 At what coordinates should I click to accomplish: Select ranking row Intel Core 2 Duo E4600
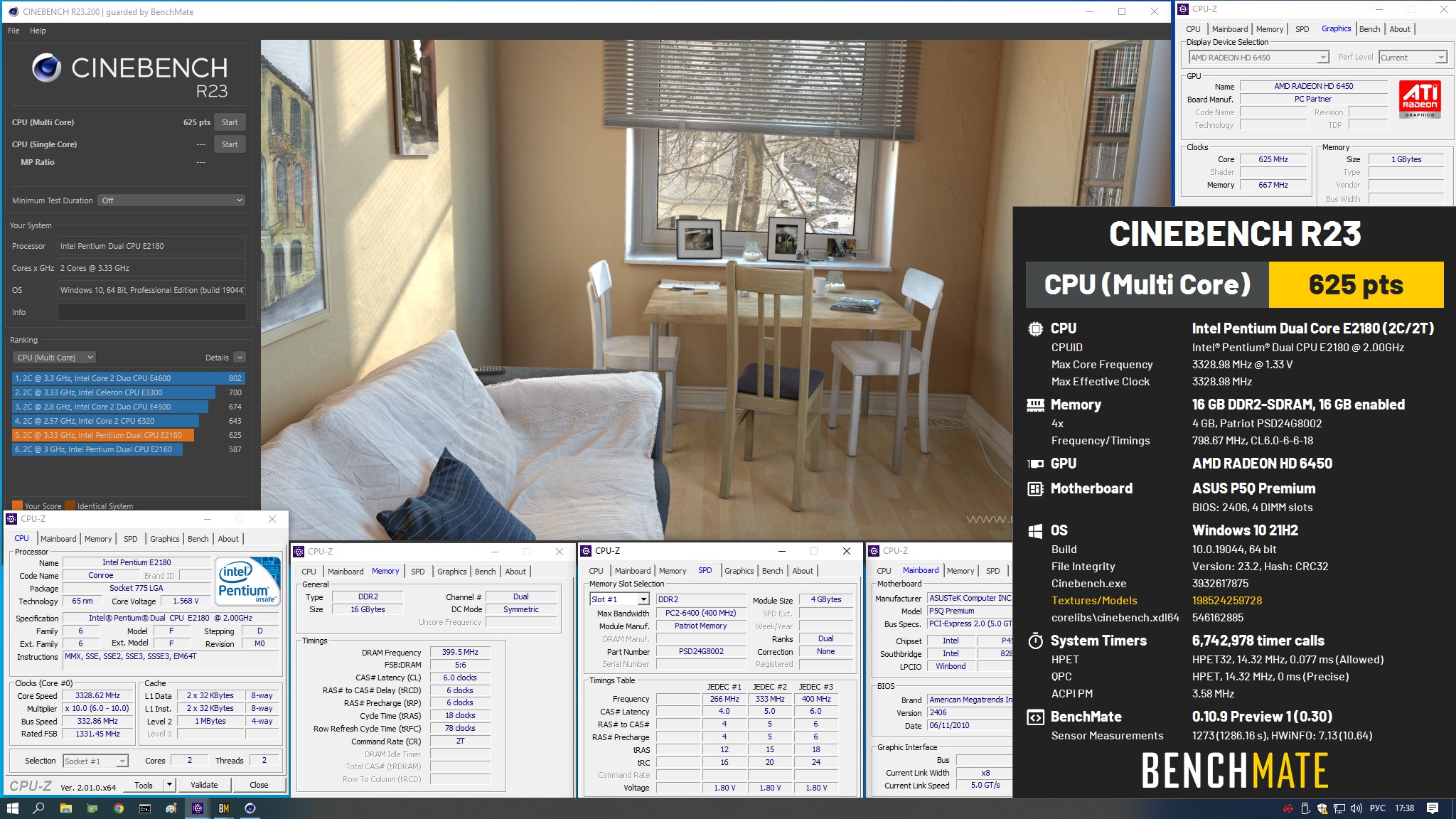tap(129, 378)
